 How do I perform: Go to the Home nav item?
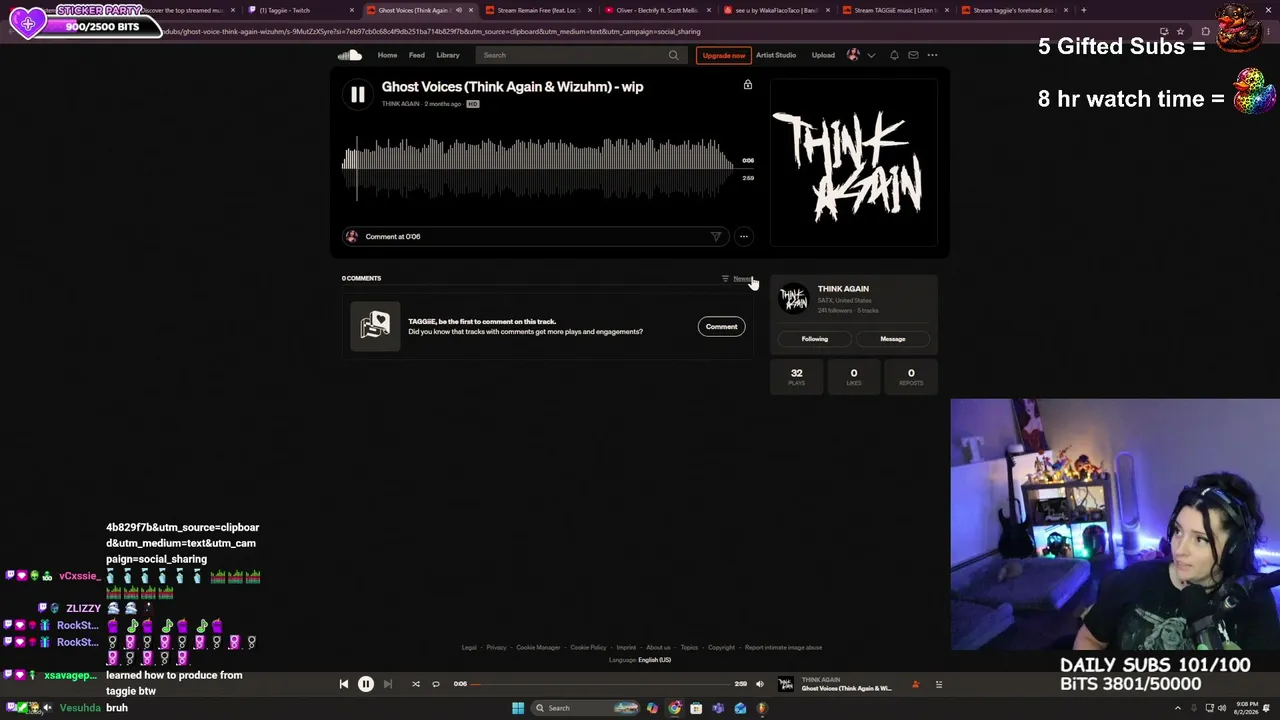(x=387, y=55)
